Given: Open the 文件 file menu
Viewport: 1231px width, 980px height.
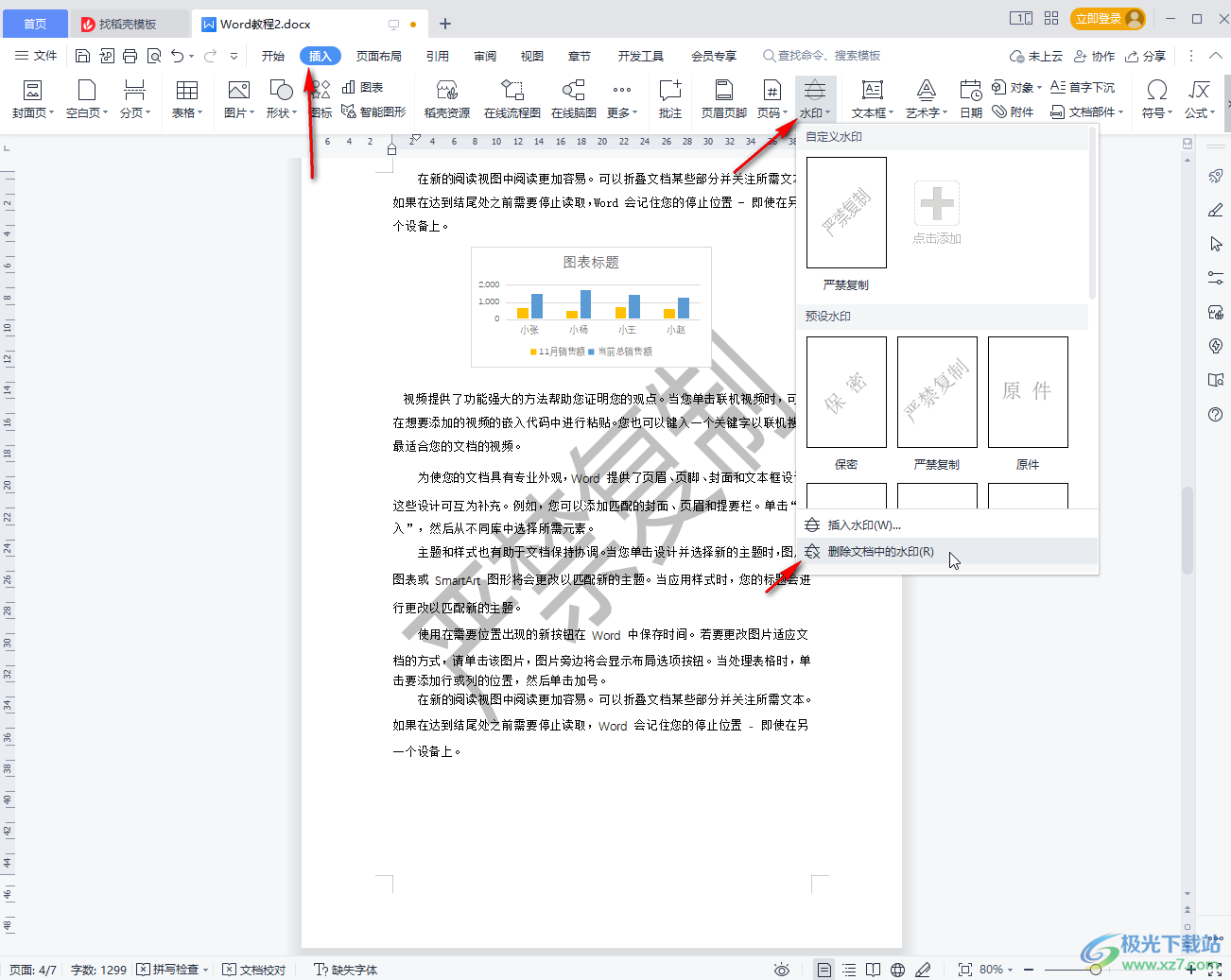Looking at the screenshot, I should pos(36,56).
